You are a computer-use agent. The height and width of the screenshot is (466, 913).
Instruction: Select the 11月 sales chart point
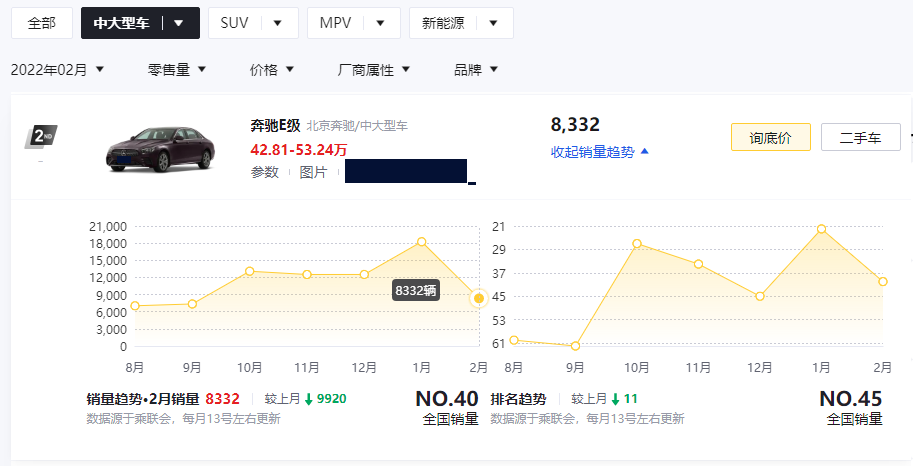click(x=307, y=274)
